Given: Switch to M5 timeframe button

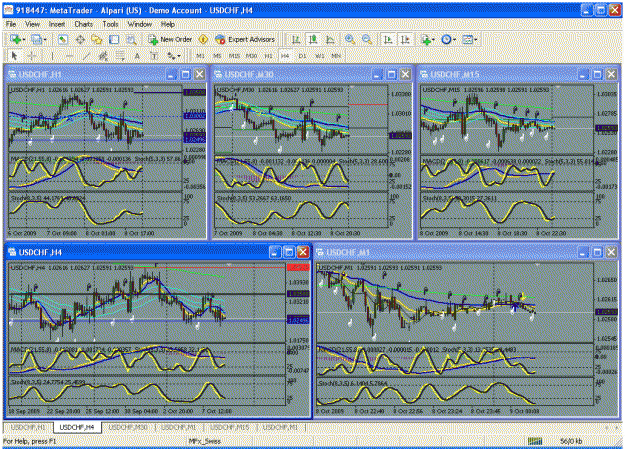Looking at the screenshot, I should point(217,56).
